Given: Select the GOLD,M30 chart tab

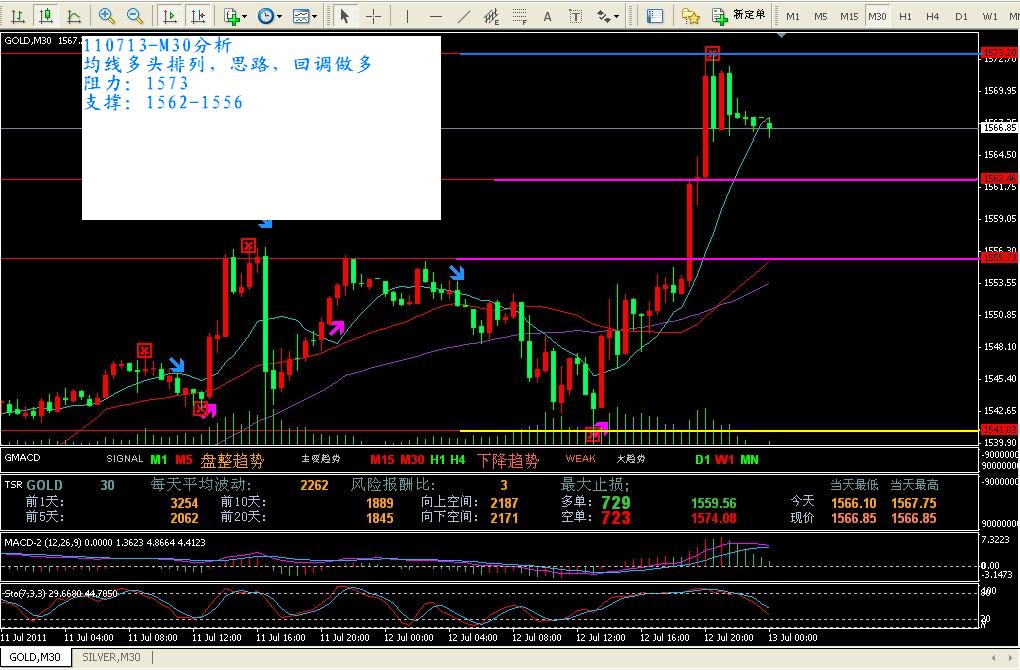Looking at the screenshot, I should click(36, 657).
